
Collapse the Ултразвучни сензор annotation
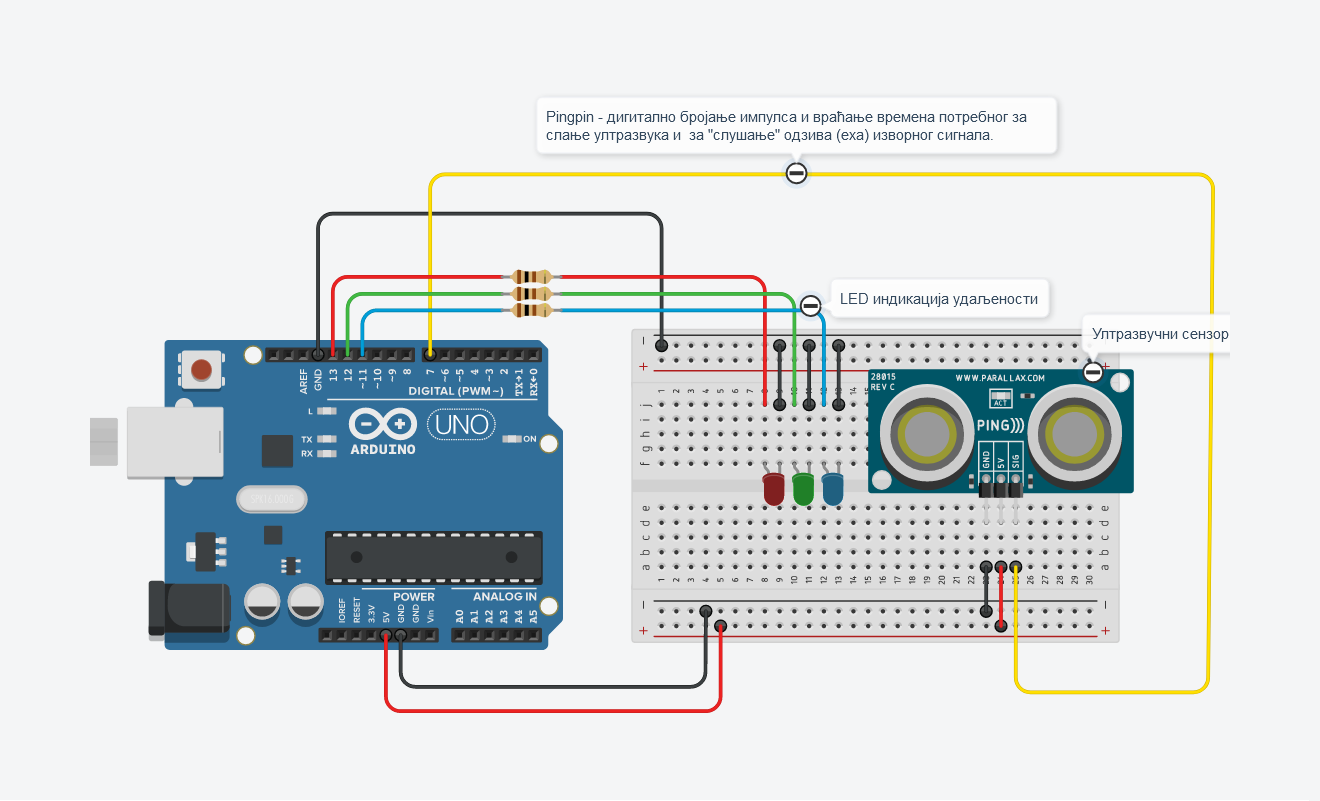1093,372
